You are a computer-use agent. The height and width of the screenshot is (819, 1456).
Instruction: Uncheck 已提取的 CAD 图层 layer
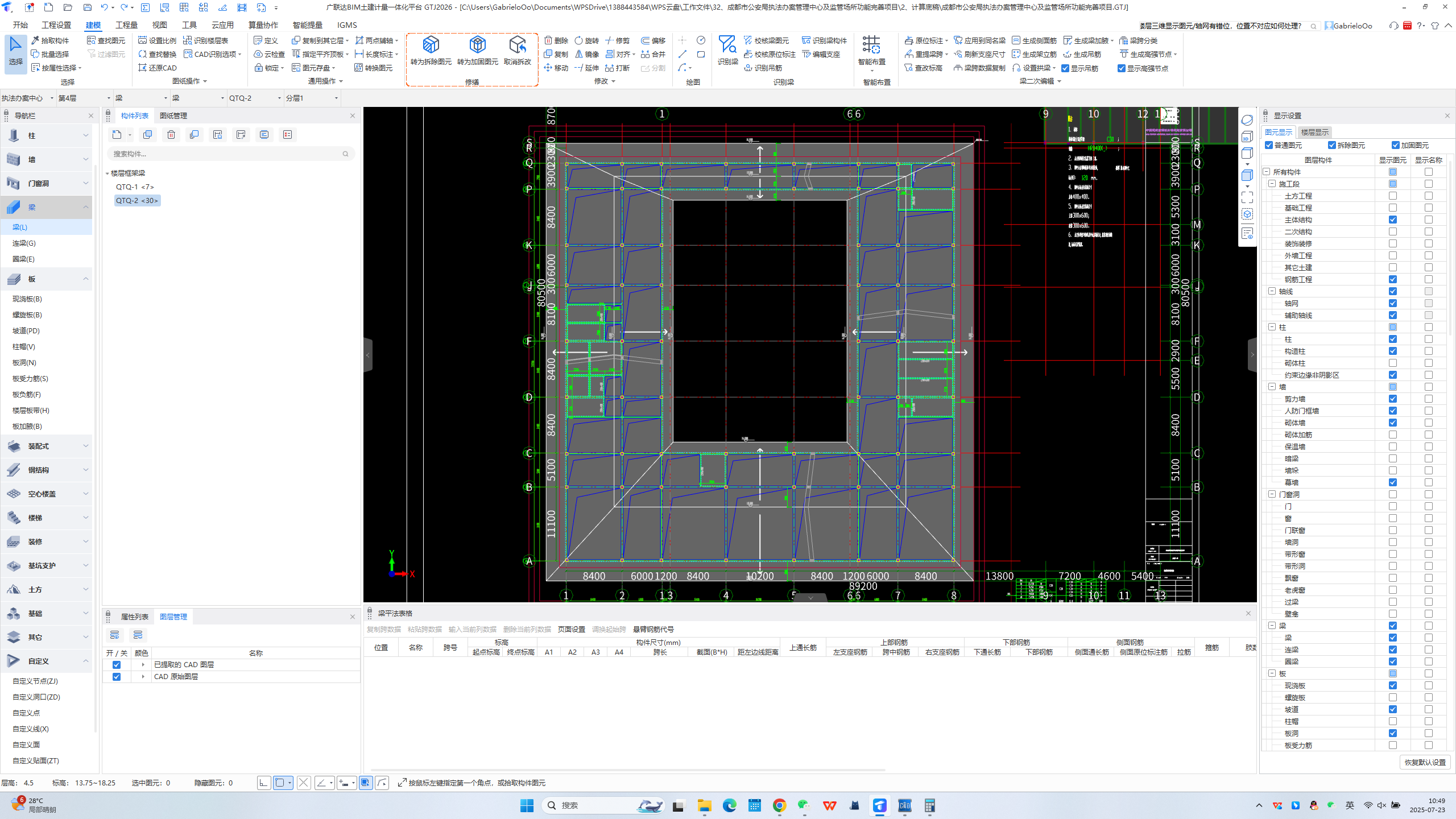117,665
